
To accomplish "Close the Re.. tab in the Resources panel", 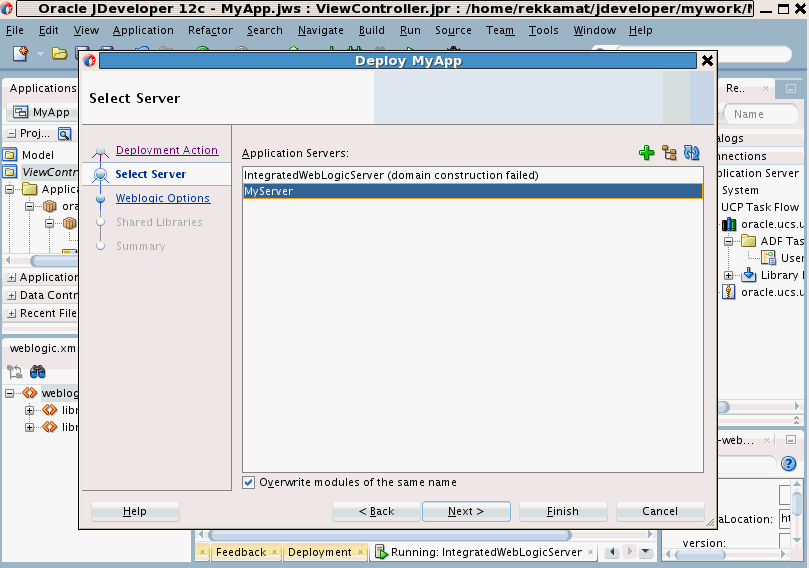I will (x=766, y=89).
